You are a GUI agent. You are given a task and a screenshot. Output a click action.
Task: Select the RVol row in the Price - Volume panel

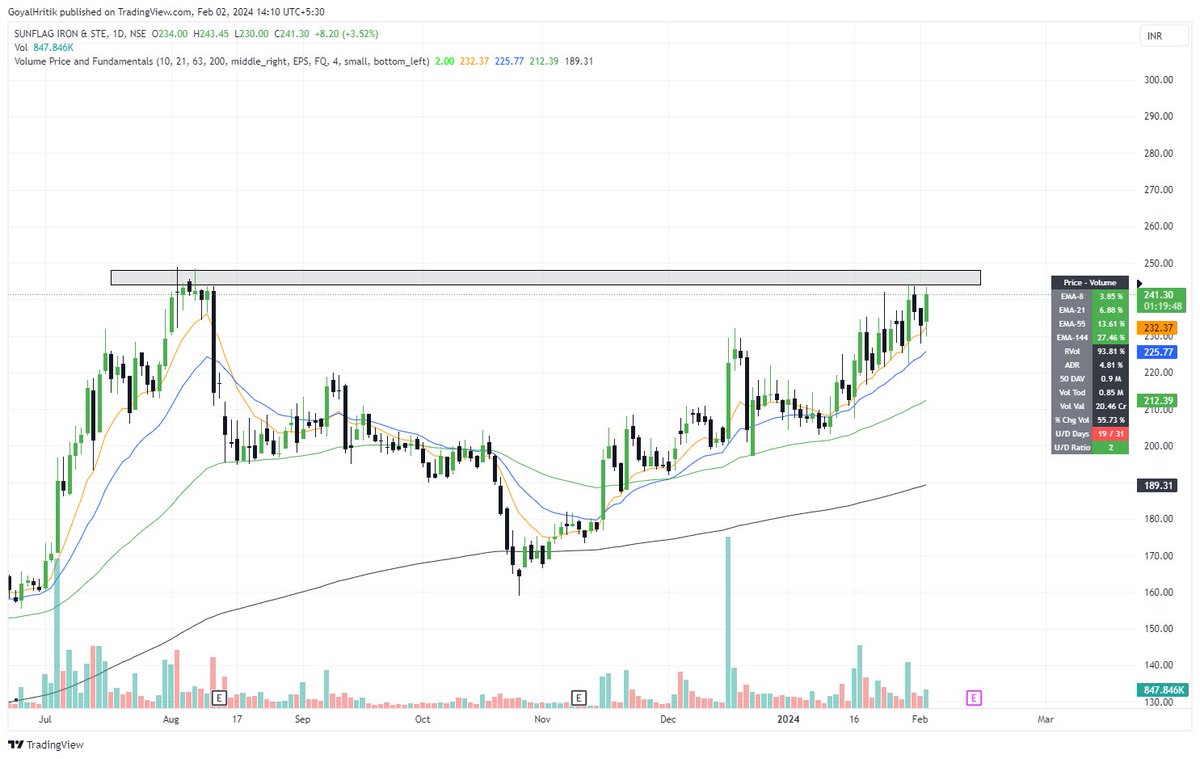[1089, 351]
